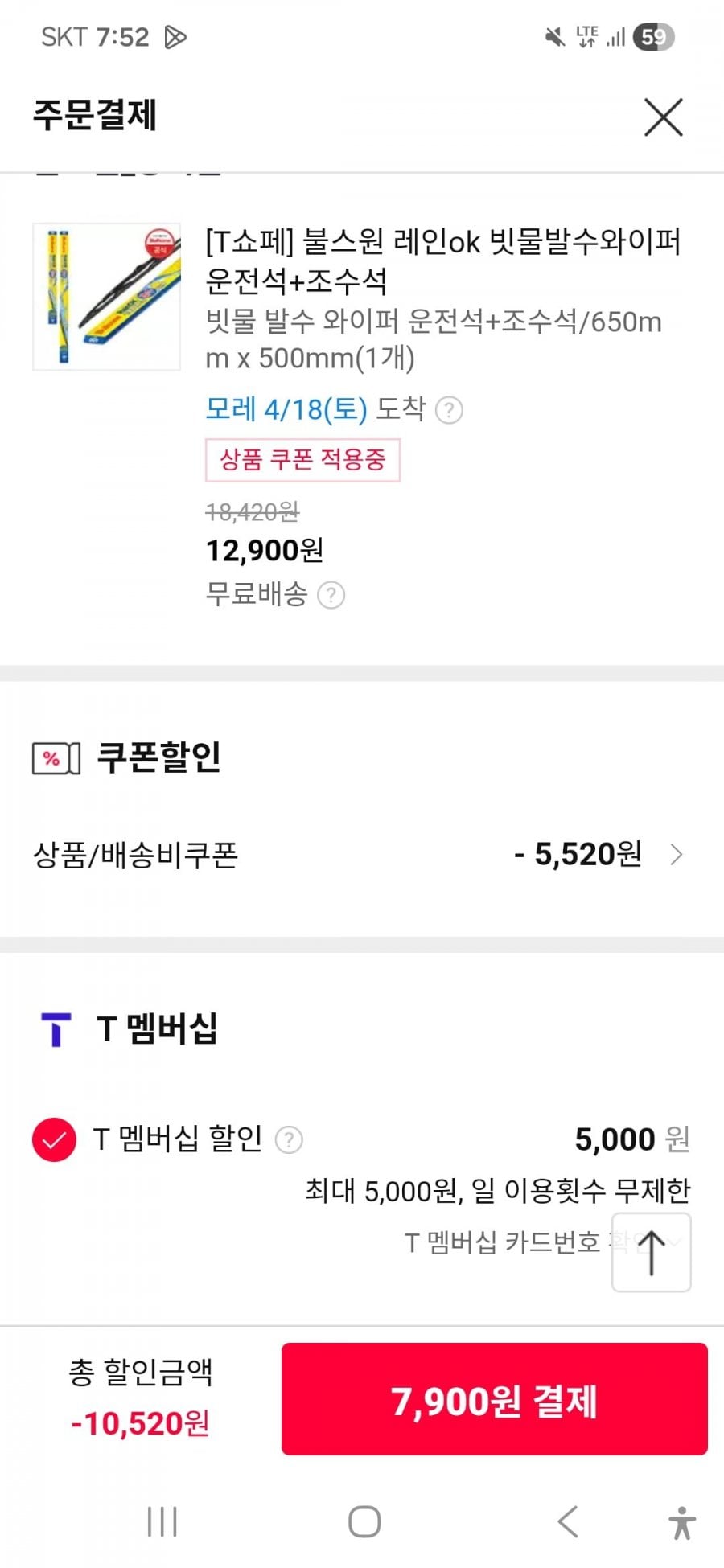Open T 멤버십 할인 help icon
724x1568 pixels.
[x=289, y=1139]
